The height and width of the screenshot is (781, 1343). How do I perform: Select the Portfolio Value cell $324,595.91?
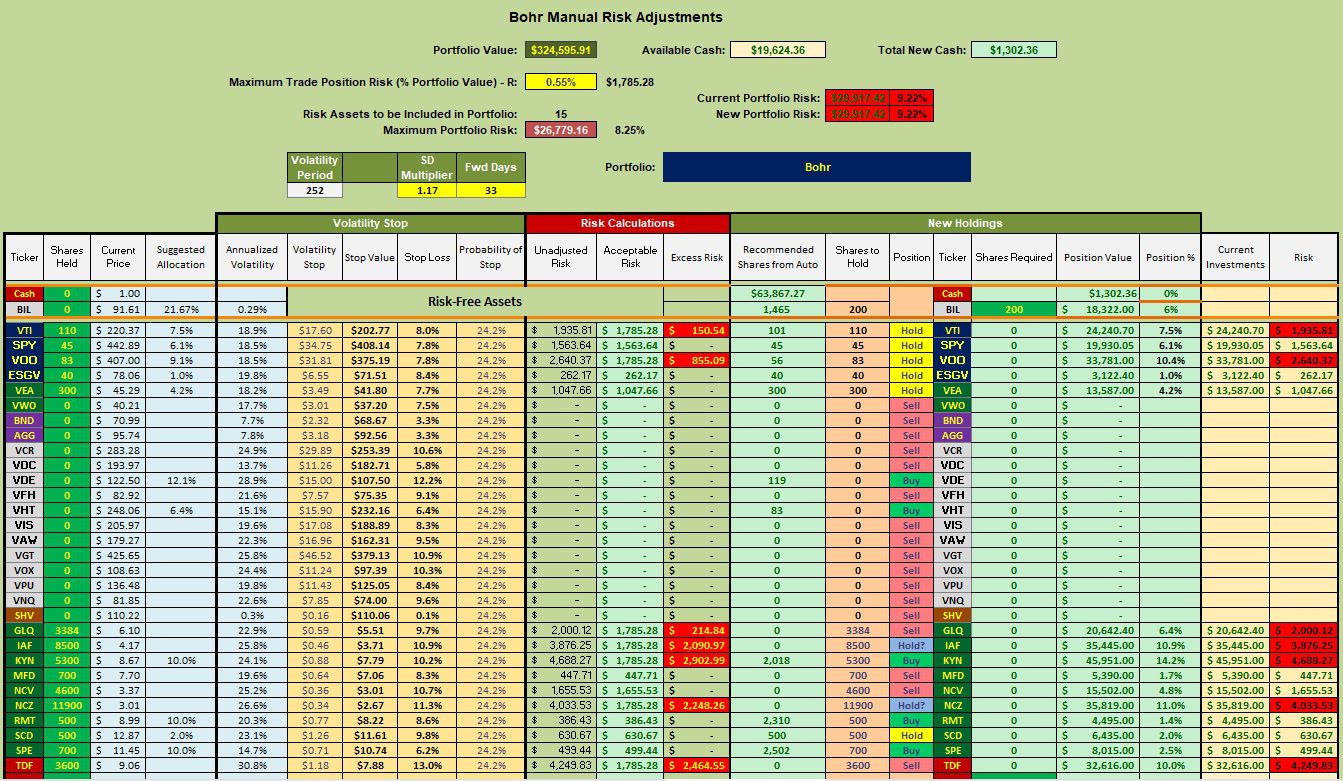coord(560,50)
